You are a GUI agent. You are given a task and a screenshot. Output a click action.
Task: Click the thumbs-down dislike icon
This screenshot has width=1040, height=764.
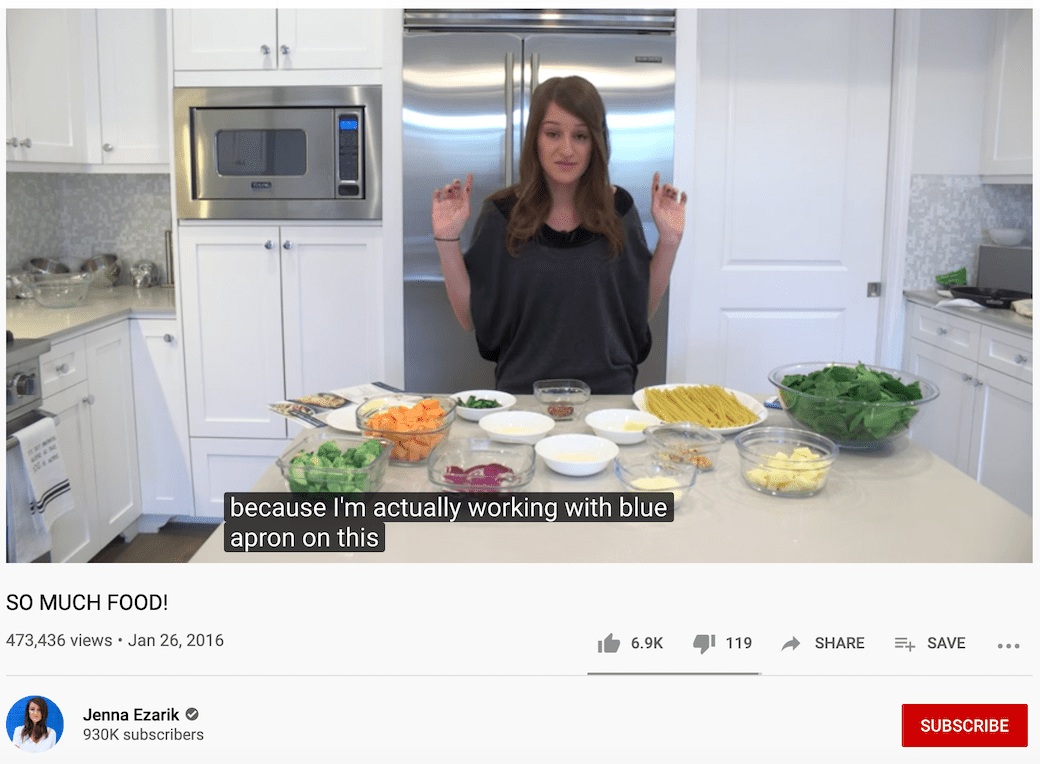point(704,643)
